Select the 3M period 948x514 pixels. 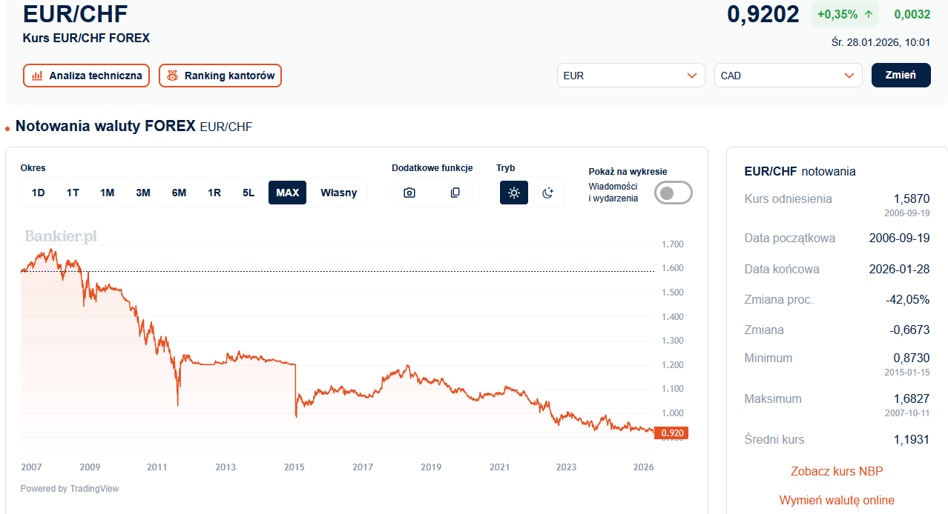(x=143, y=193)
